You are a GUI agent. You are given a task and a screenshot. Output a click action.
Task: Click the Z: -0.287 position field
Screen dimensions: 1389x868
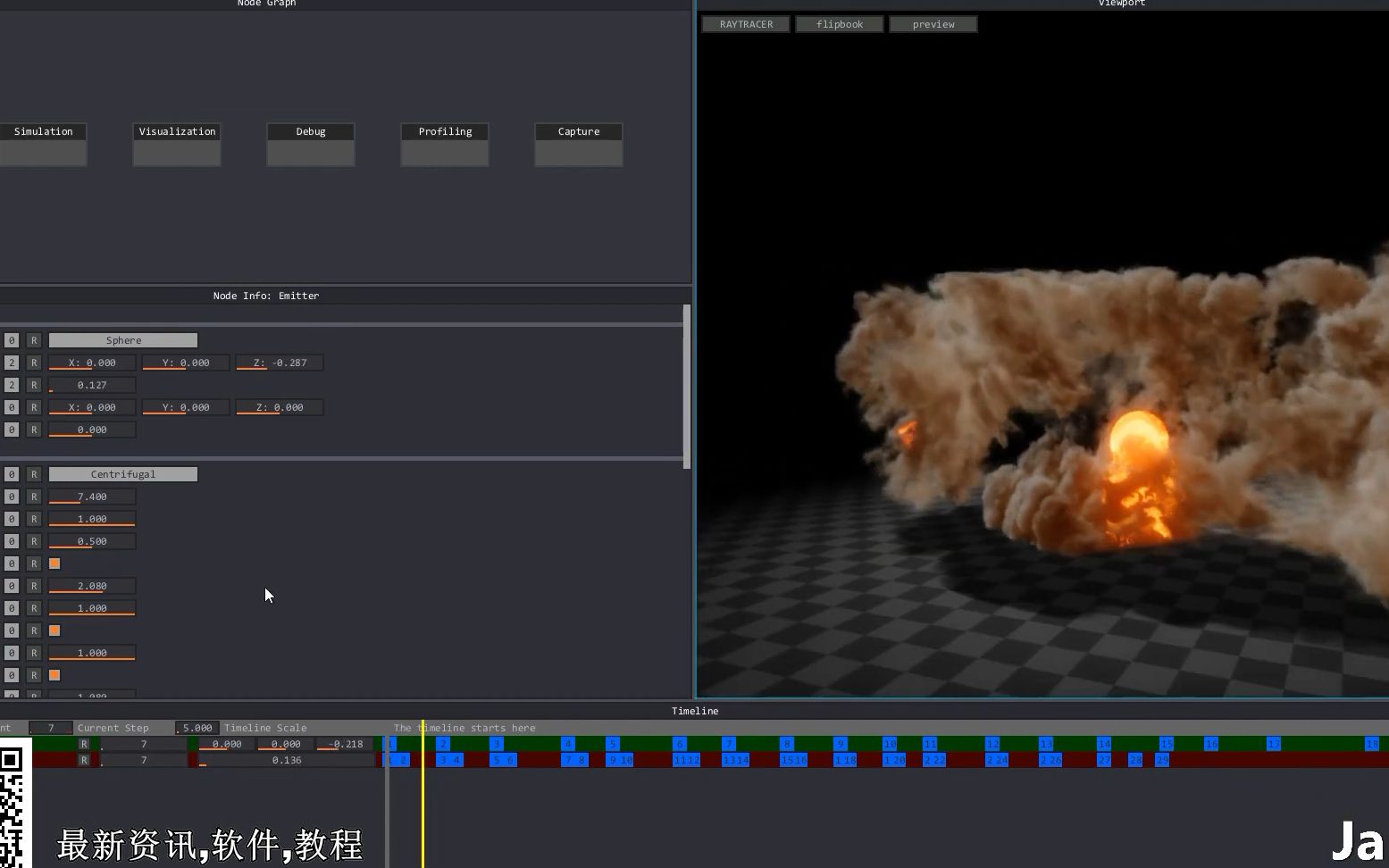(280, 363)
